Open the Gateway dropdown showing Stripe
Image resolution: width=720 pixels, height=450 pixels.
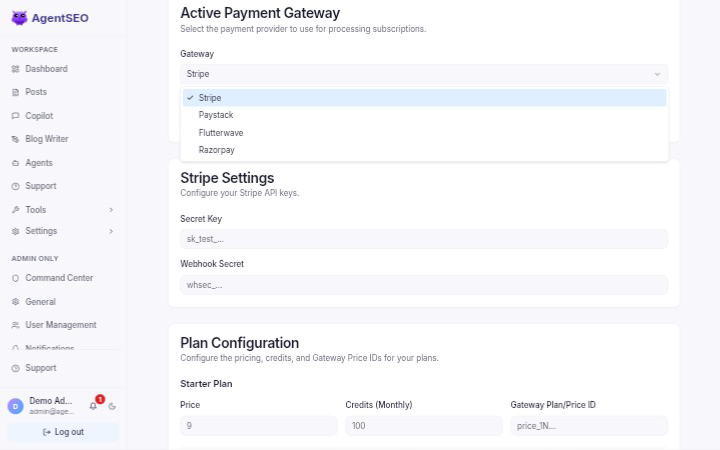pyautogui.click(x=424, y=74)
